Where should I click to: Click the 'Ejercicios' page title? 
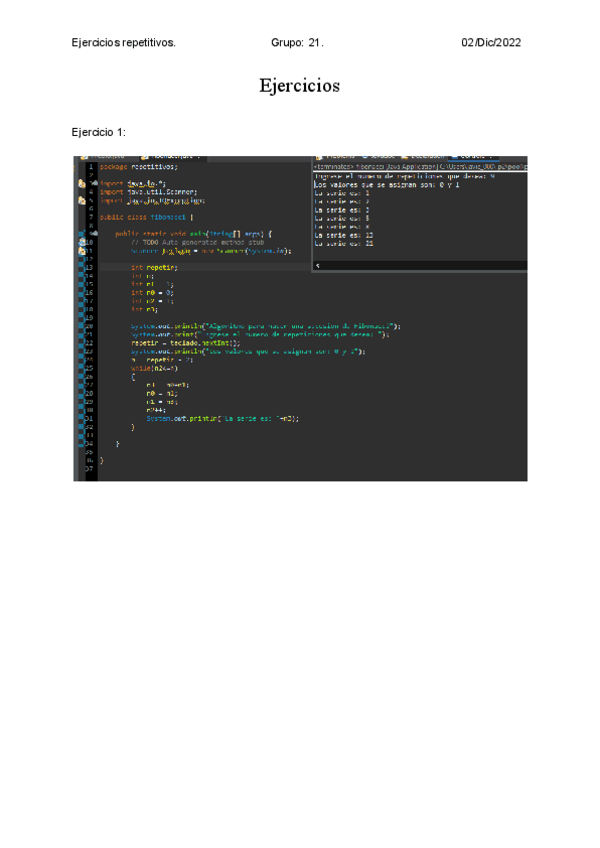click(299, 86)
